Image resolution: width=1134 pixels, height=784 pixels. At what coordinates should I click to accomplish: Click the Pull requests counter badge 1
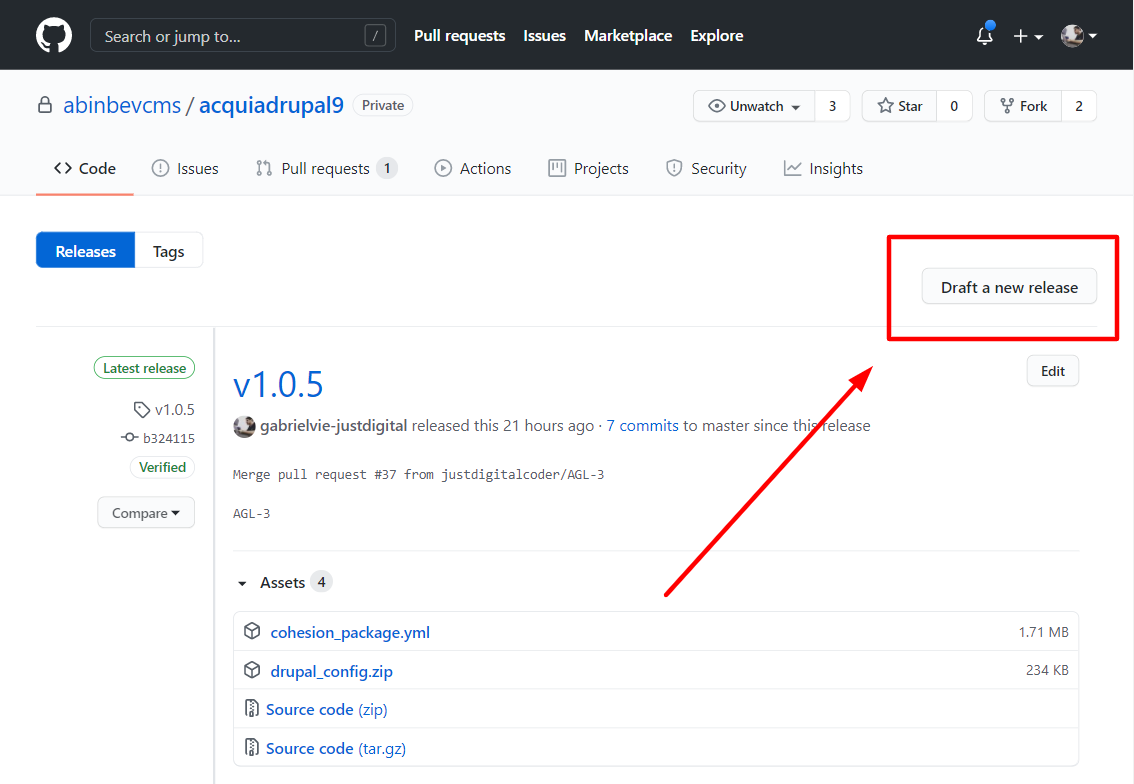[x=387, y=169]
